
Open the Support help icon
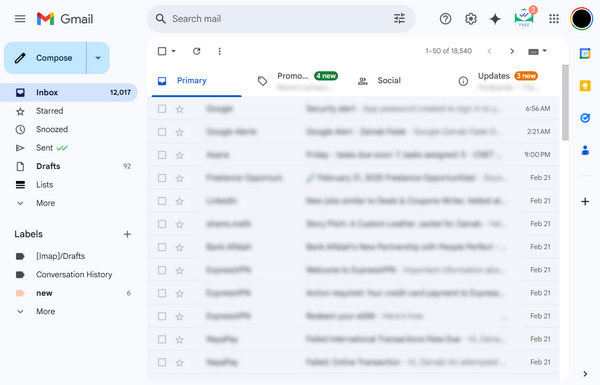click(x=445, y=19)
